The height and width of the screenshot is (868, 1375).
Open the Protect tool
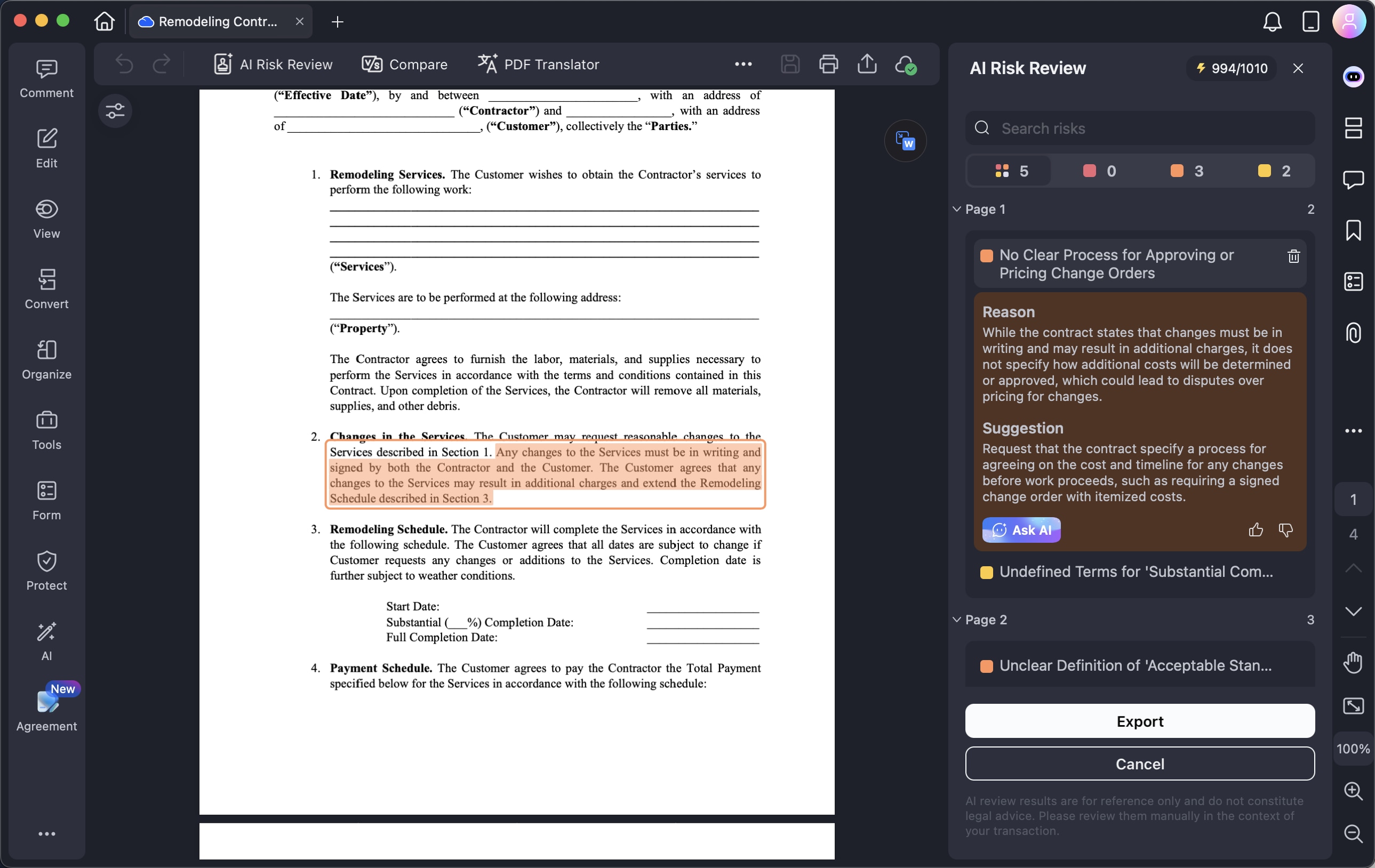(x=46, y=570)
